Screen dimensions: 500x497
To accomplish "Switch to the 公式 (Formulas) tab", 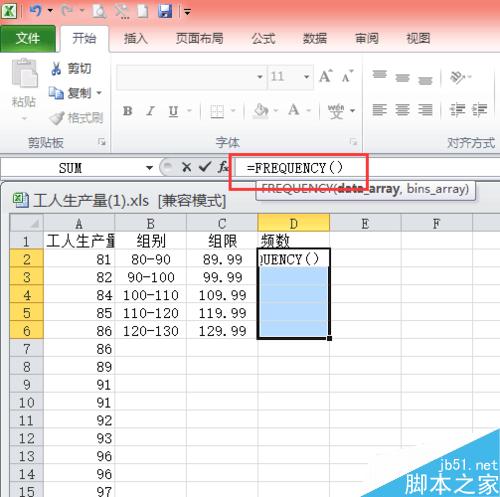I will coord(263,39).
